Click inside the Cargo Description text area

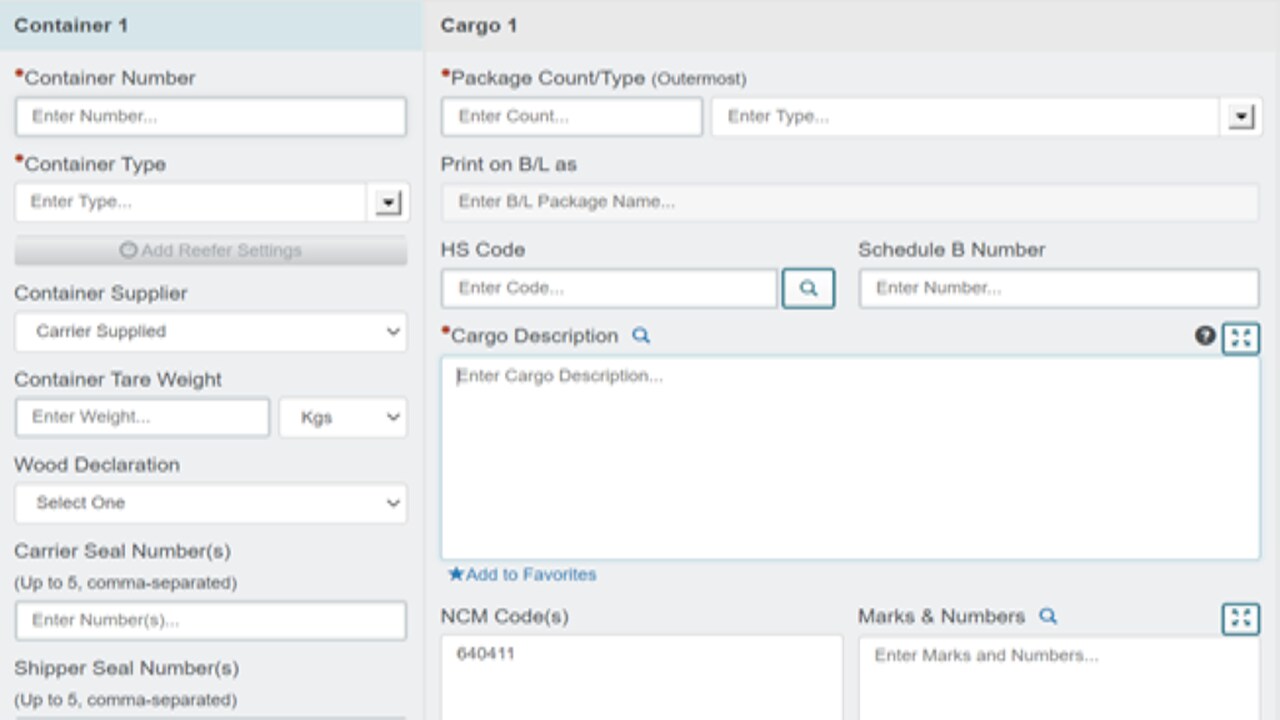[x=850, y=460]
